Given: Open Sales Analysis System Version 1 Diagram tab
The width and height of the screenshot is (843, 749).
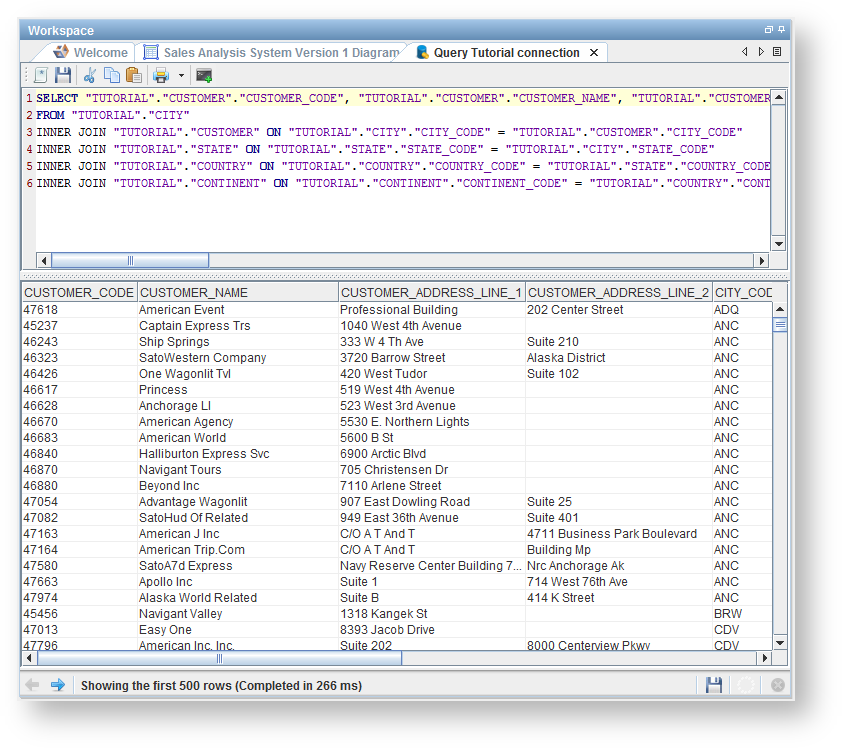Looking at the screenshot, I should (x=280, y=52).
